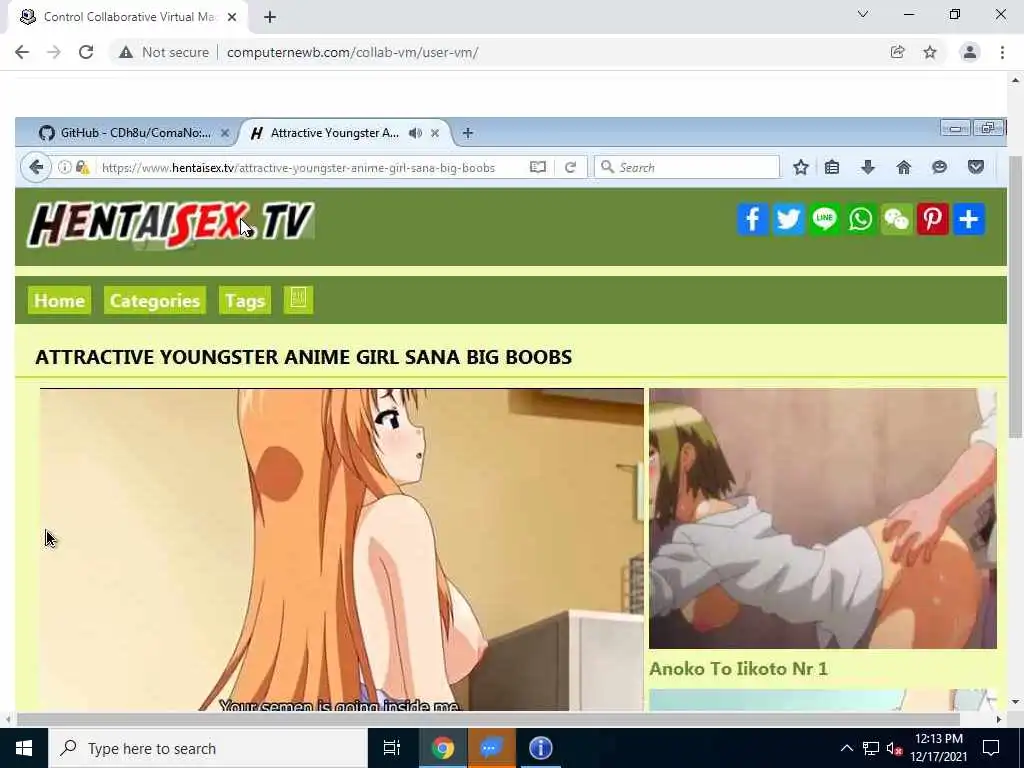This screenshot has width=1024, height=768.
Task: Click the small icon button beside Tags
Action: tap(298, 300)
